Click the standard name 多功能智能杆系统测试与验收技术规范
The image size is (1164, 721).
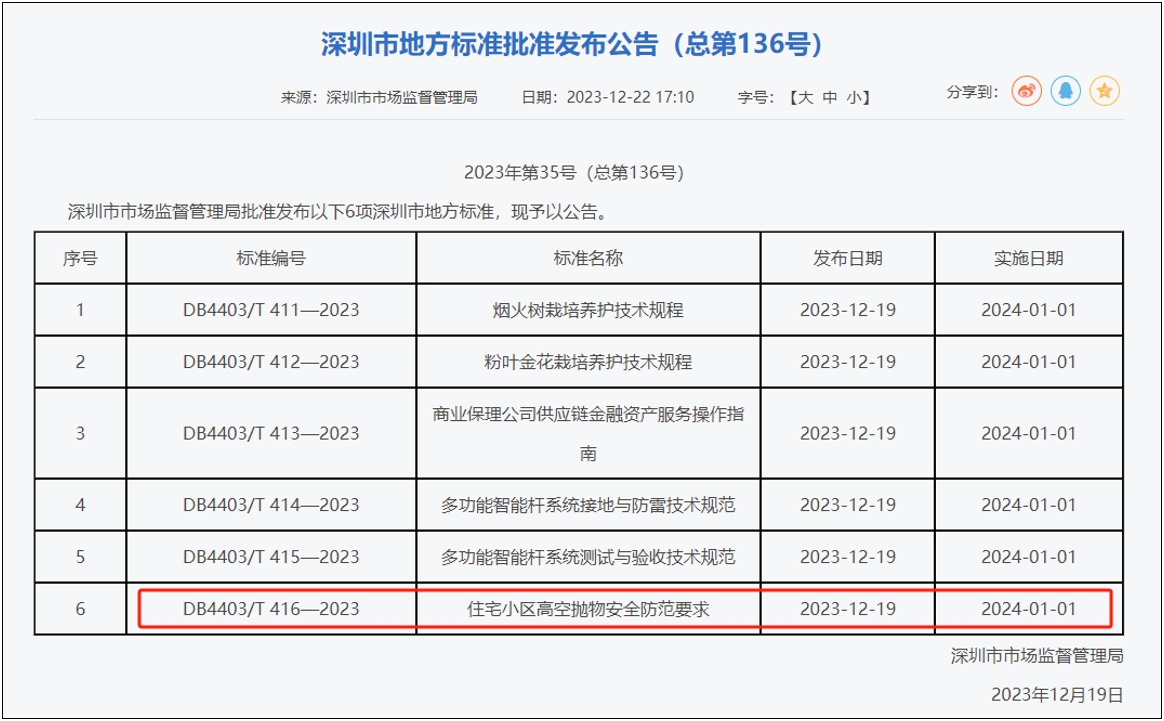tap(588, 557)
